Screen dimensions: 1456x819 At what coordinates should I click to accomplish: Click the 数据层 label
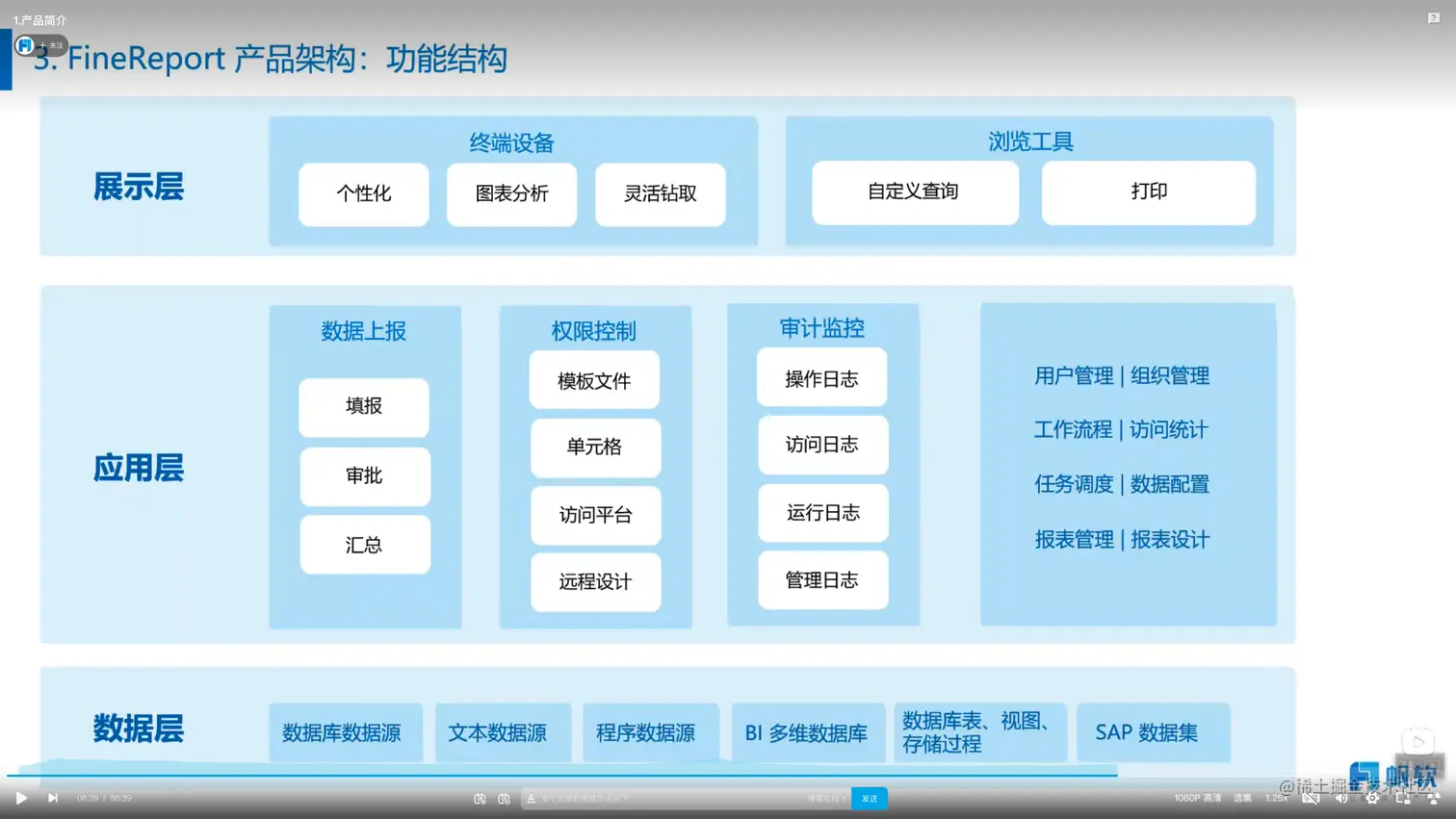point(138,729)
